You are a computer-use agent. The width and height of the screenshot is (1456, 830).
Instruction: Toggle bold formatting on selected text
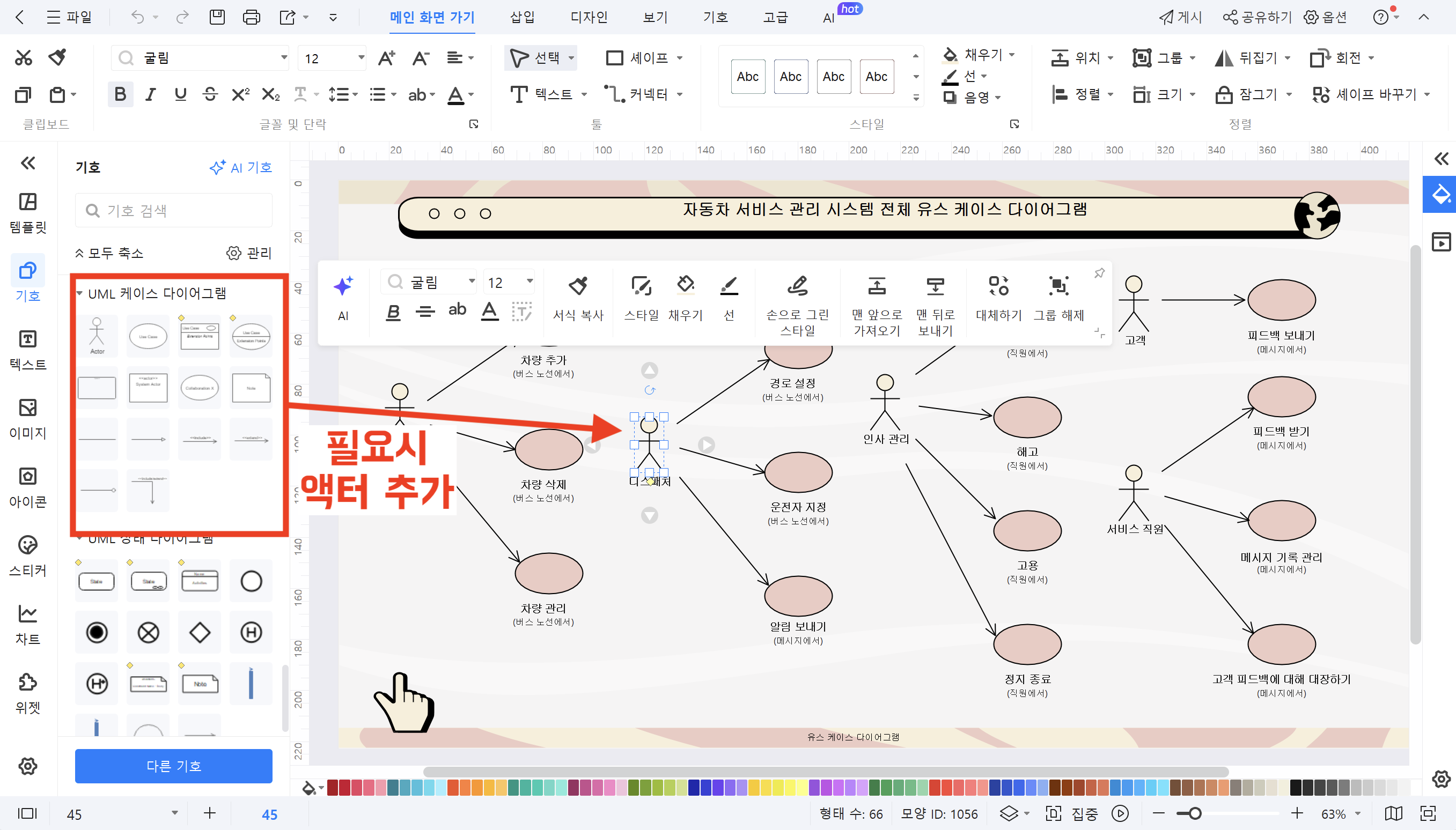coord(120,94)
